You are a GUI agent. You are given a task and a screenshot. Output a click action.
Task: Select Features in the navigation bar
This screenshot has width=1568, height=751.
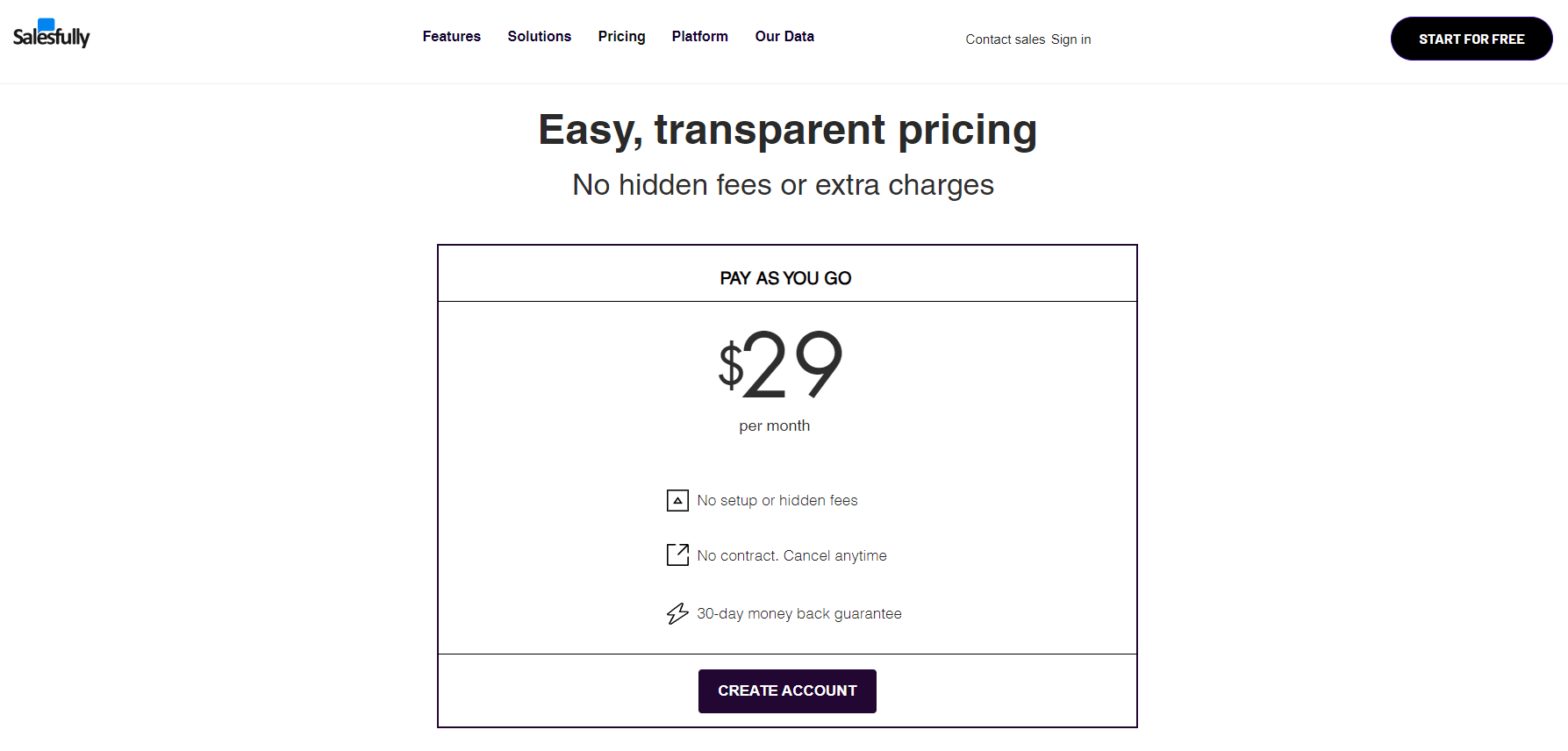click(x=451, y=36)
